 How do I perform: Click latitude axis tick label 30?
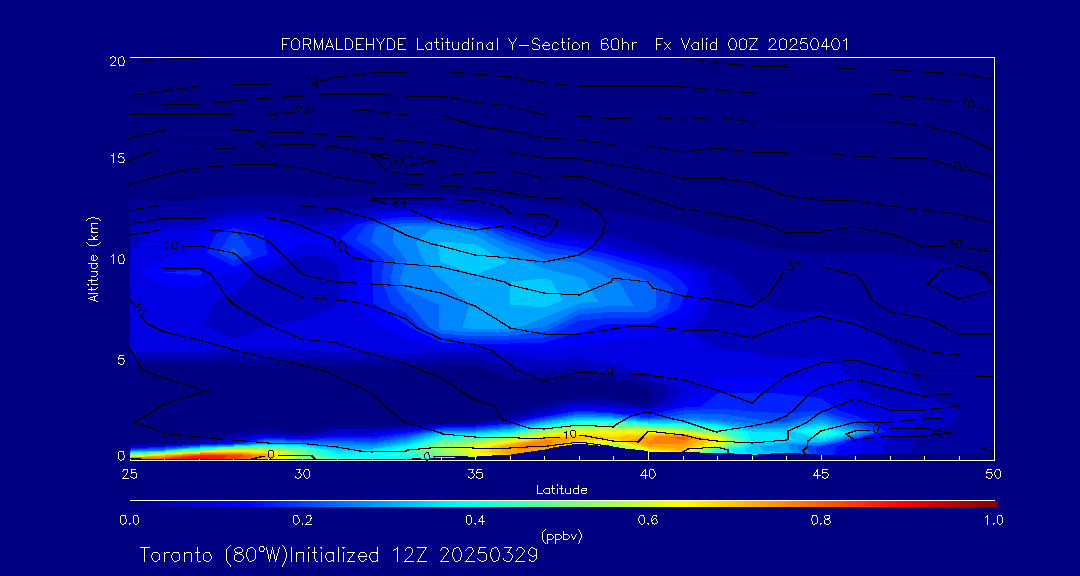302,474
